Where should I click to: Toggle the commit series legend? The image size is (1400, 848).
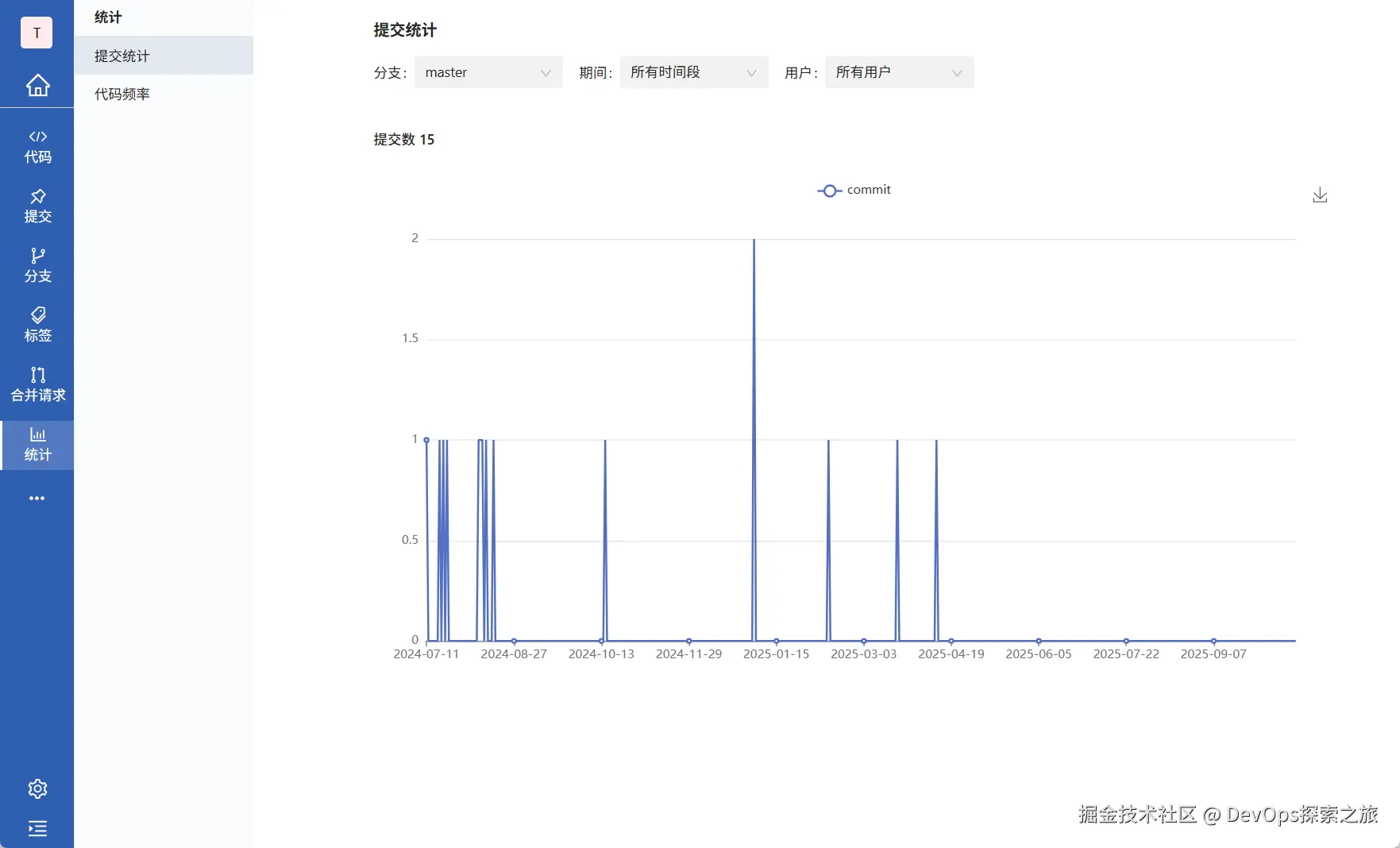854,191
